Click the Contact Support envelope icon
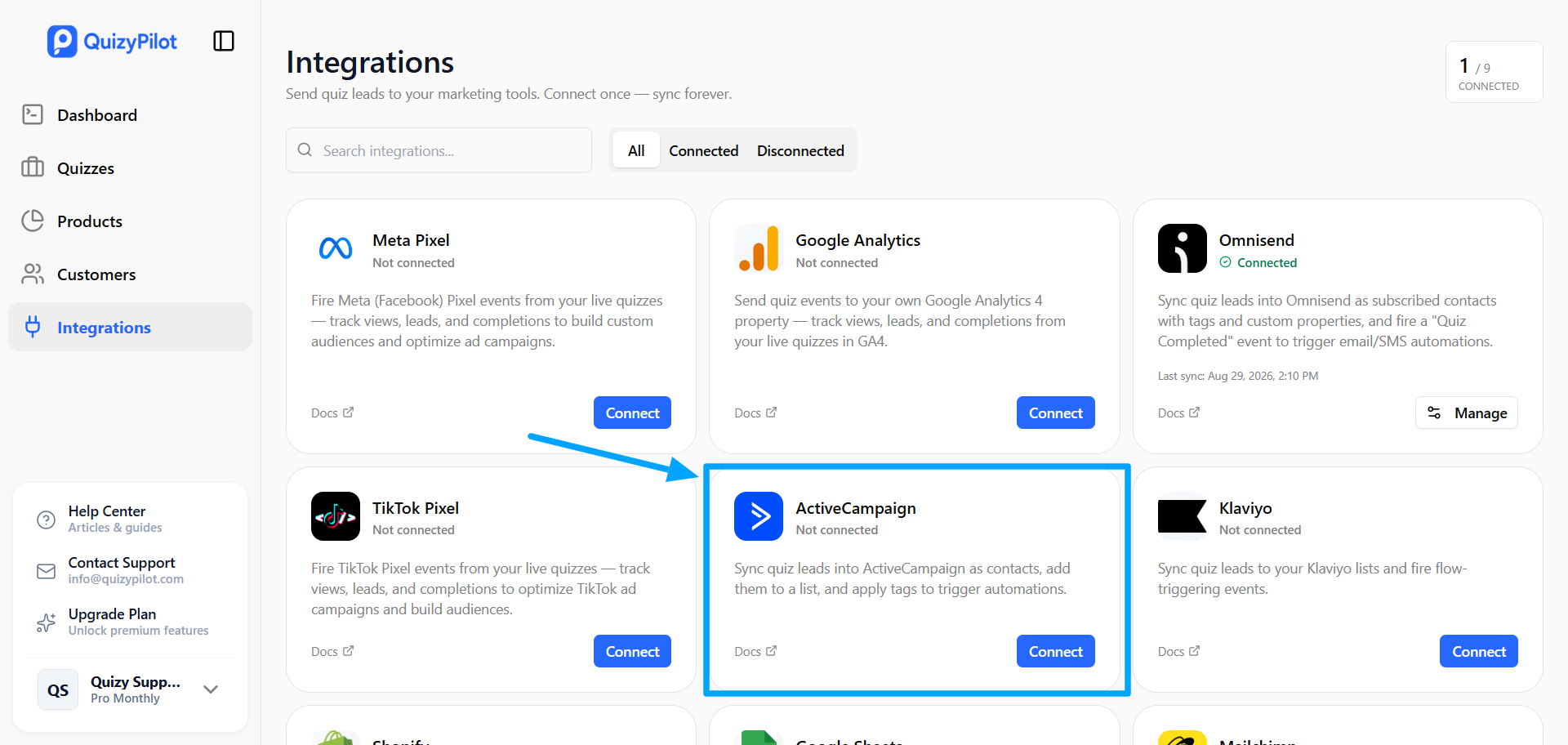Viewport: 1568px width, 745px height. pos(47,571)
